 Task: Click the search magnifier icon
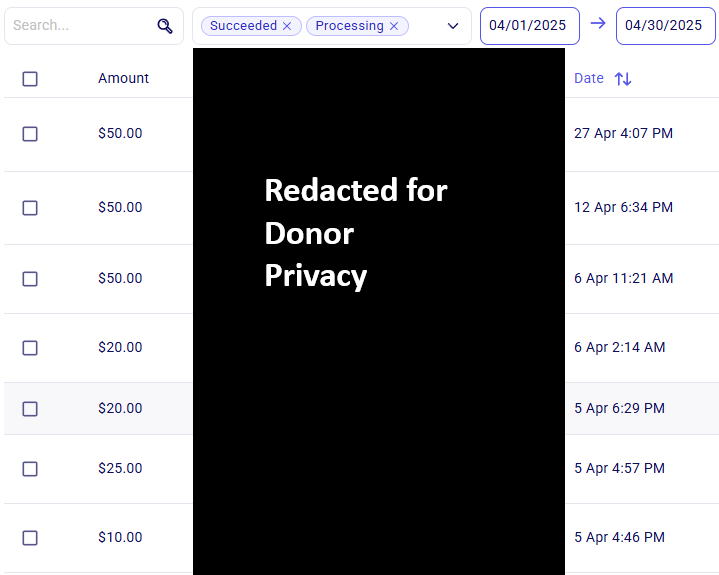pos(165,26)
